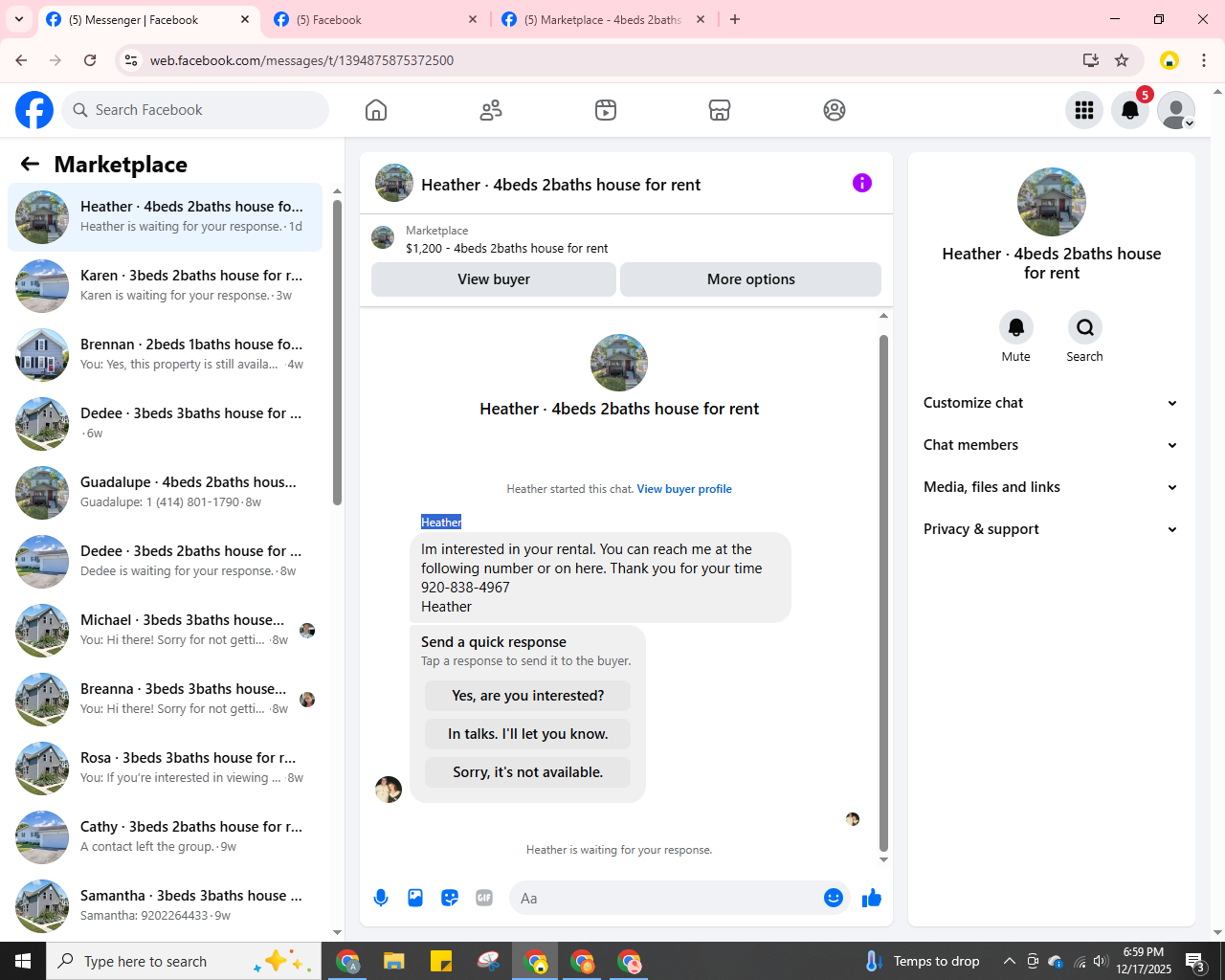Open Windows notification center icon
1225x980 pixels.
point(1196,961)
